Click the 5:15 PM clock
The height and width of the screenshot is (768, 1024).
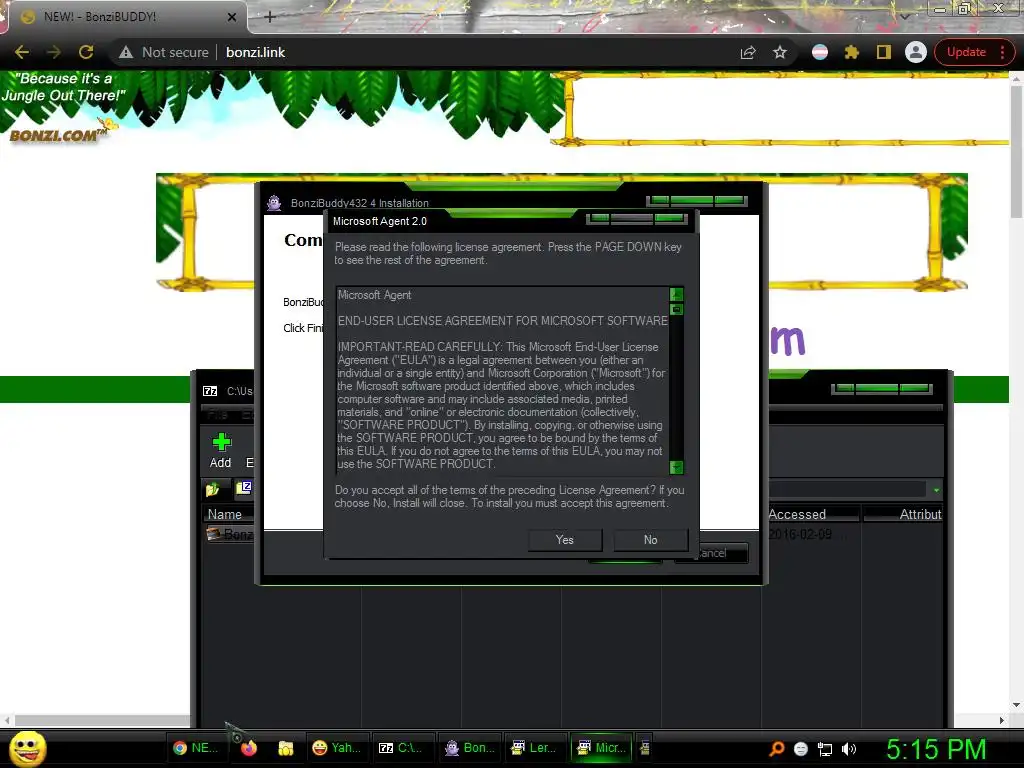tap(936, 749)
